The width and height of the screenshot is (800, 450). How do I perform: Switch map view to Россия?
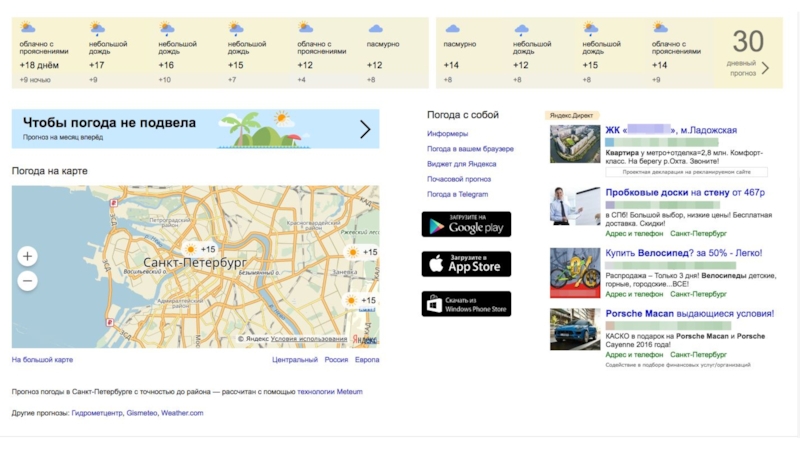[336, 360]
